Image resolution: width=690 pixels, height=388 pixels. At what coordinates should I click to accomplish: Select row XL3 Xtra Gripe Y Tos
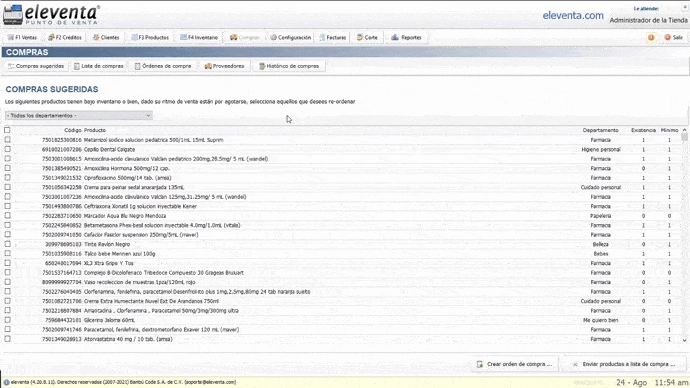pos(343,263)
